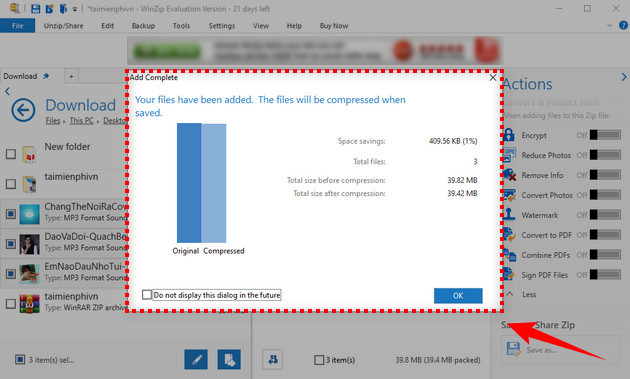630x379 pixels.
Task: Open the Settings menu
Action: [222, 26]
